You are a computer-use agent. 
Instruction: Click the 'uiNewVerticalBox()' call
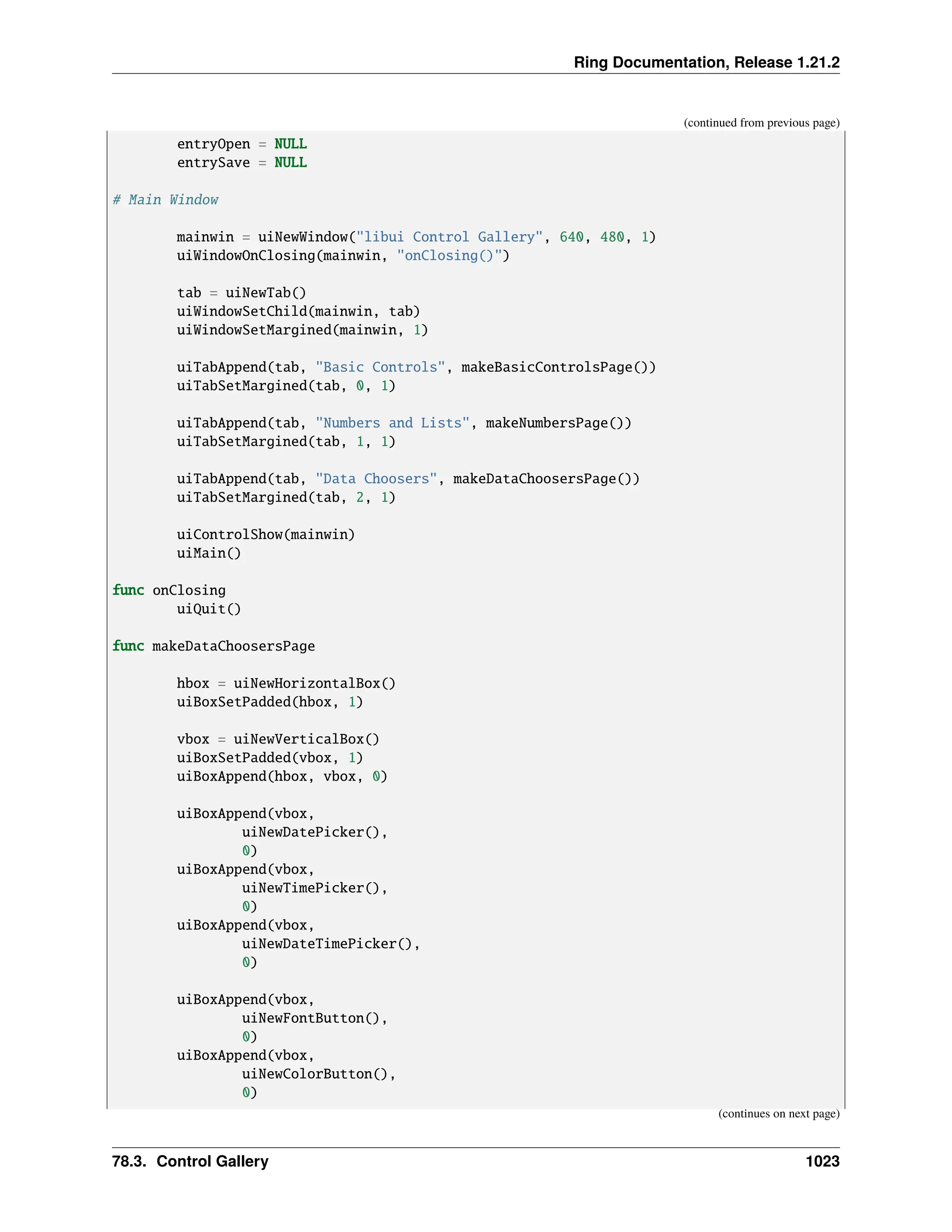pyautogui.click(x=306, y=739)
